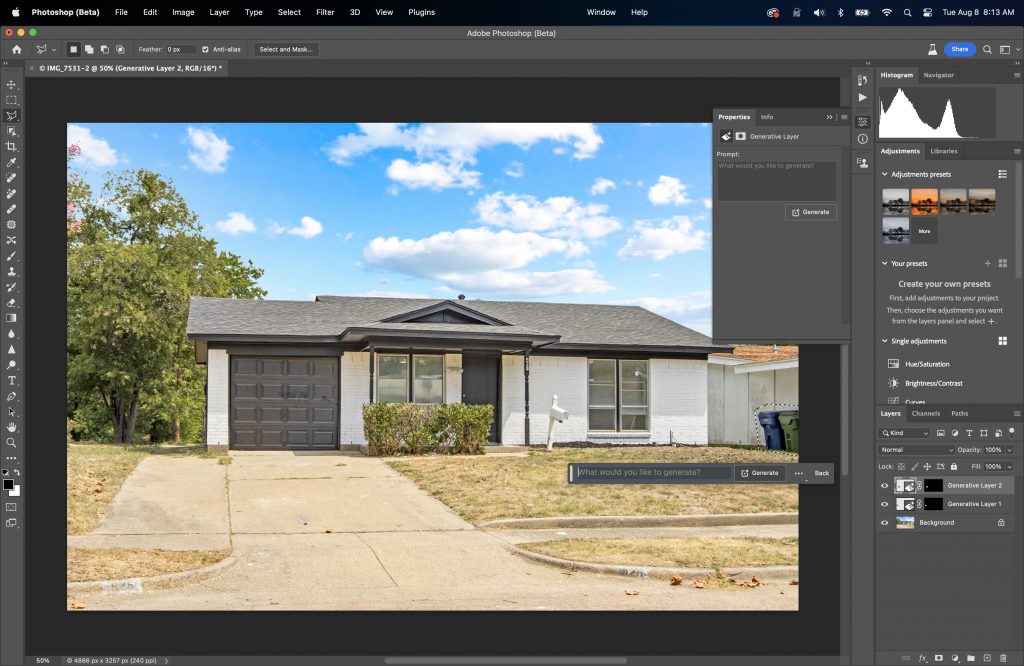Select the Hand tool
Viewport: 1024px width, 666px height.
[x=11, y=427]
